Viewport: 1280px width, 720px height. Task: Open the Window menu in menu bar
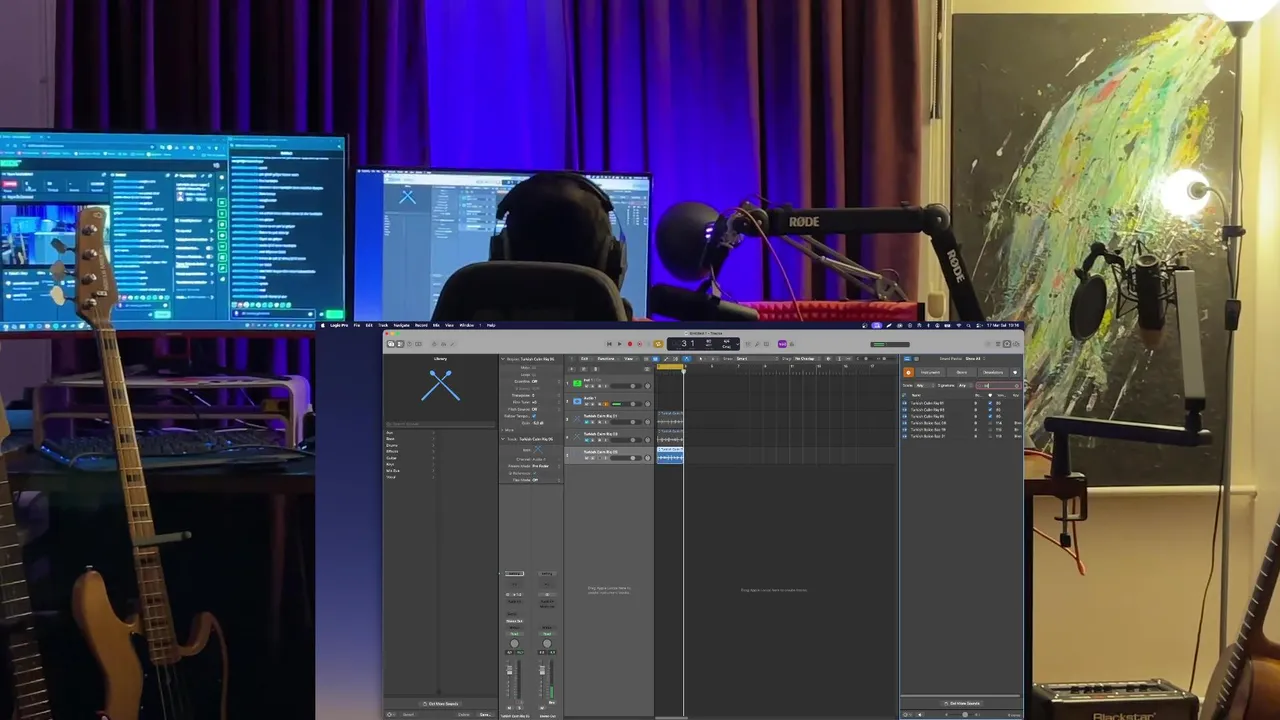point(467,325)
